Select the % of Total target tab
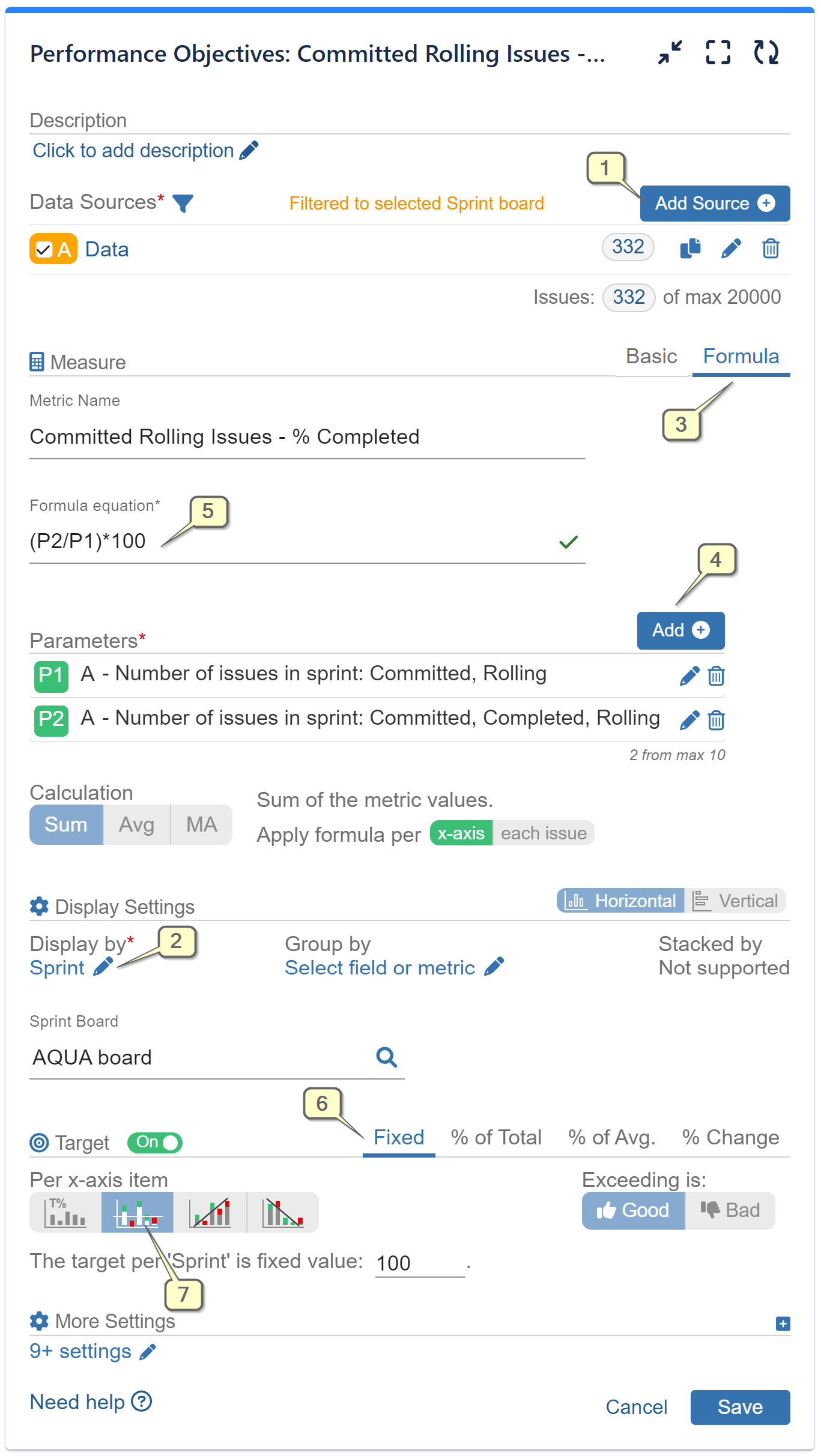 tap(496, 1137)
